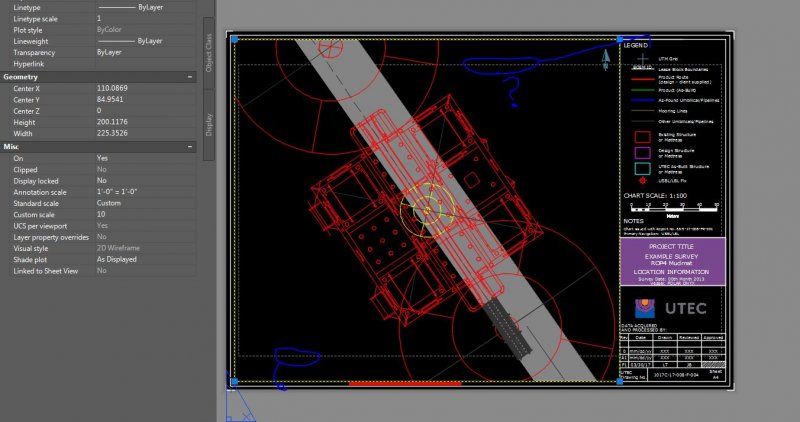Open the Annotation scale 1'-0" = 1'-0" value

117,192
